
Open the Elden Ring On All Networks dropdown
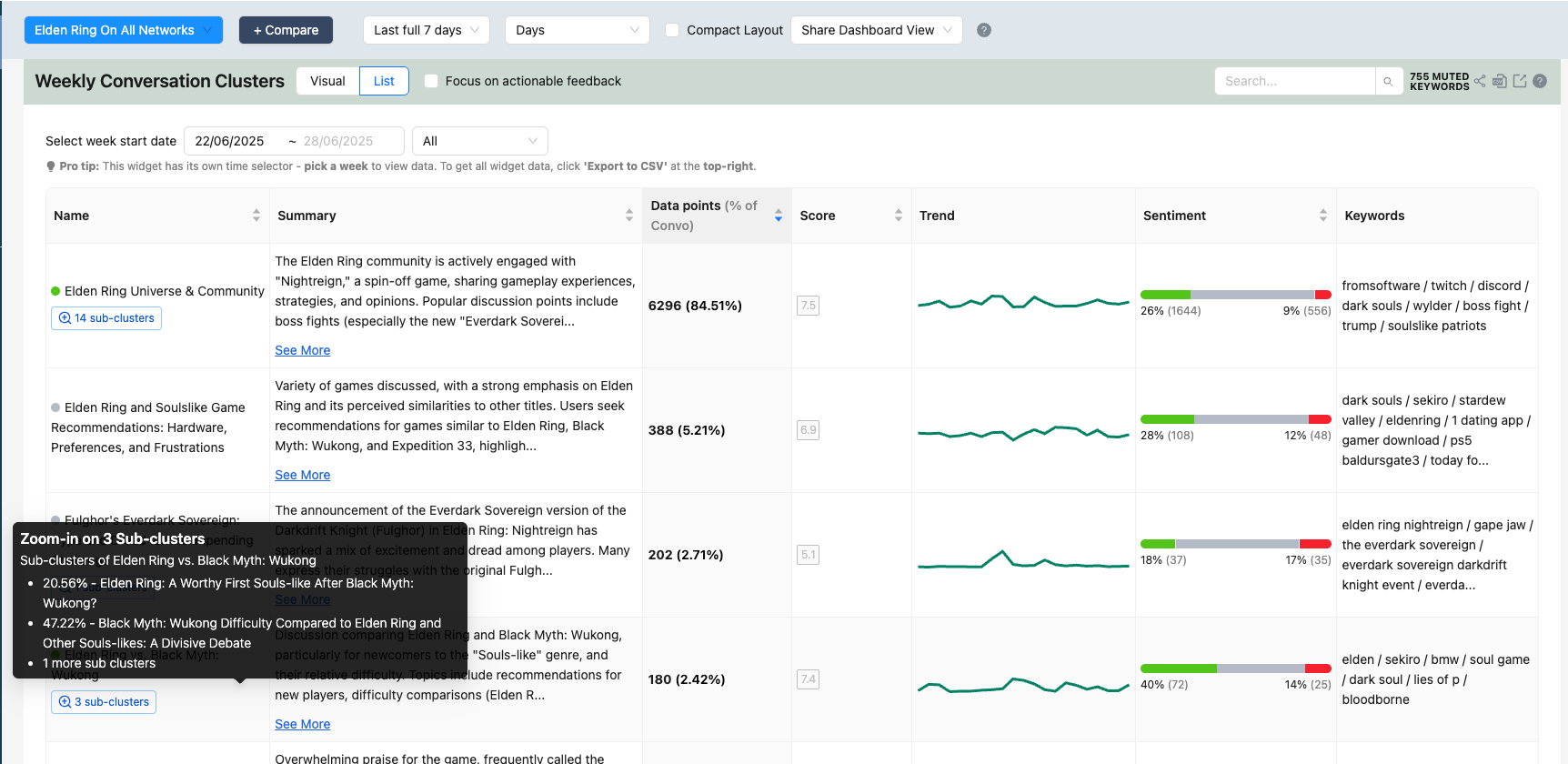point(124,30)
